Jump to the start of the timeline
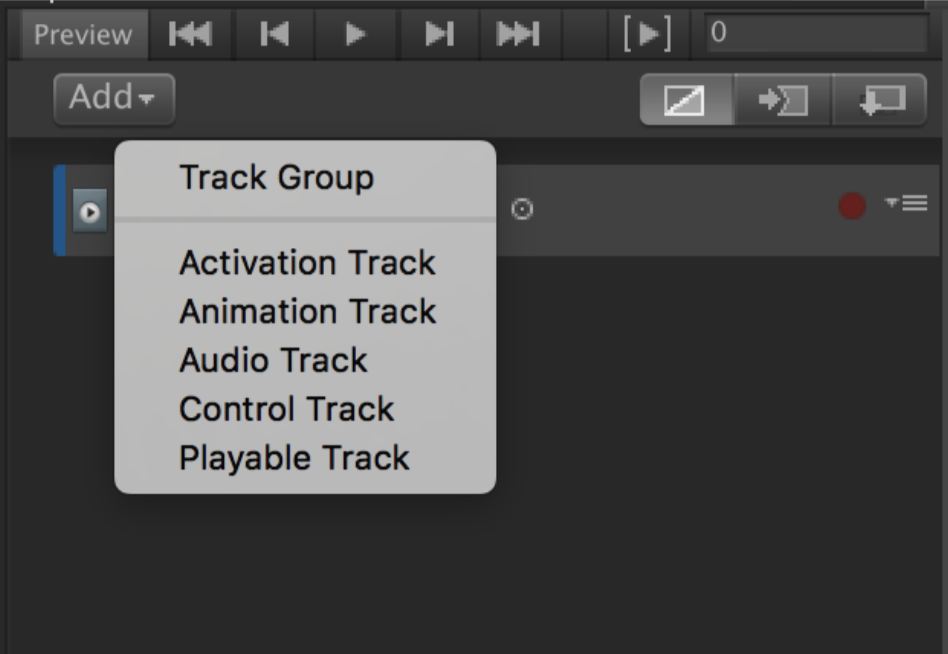Viewport: 948px width, 654px height. coord(190,35)
